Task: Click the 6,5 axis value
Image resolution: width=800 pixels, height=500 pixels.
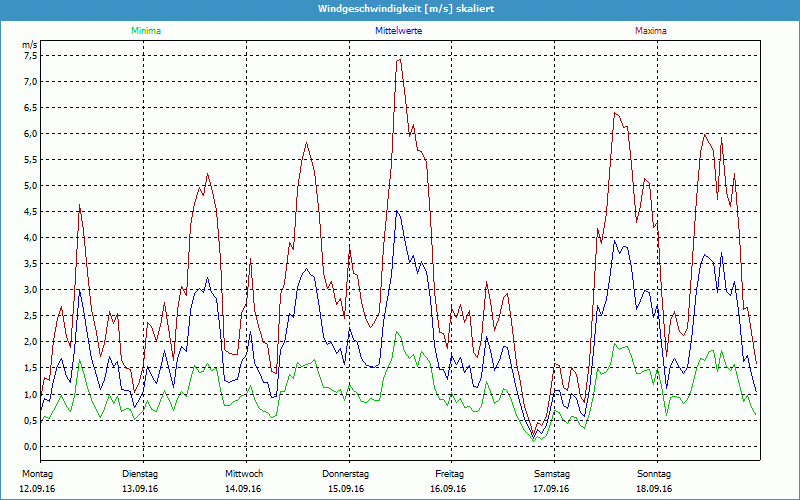Action: (31, 108)
